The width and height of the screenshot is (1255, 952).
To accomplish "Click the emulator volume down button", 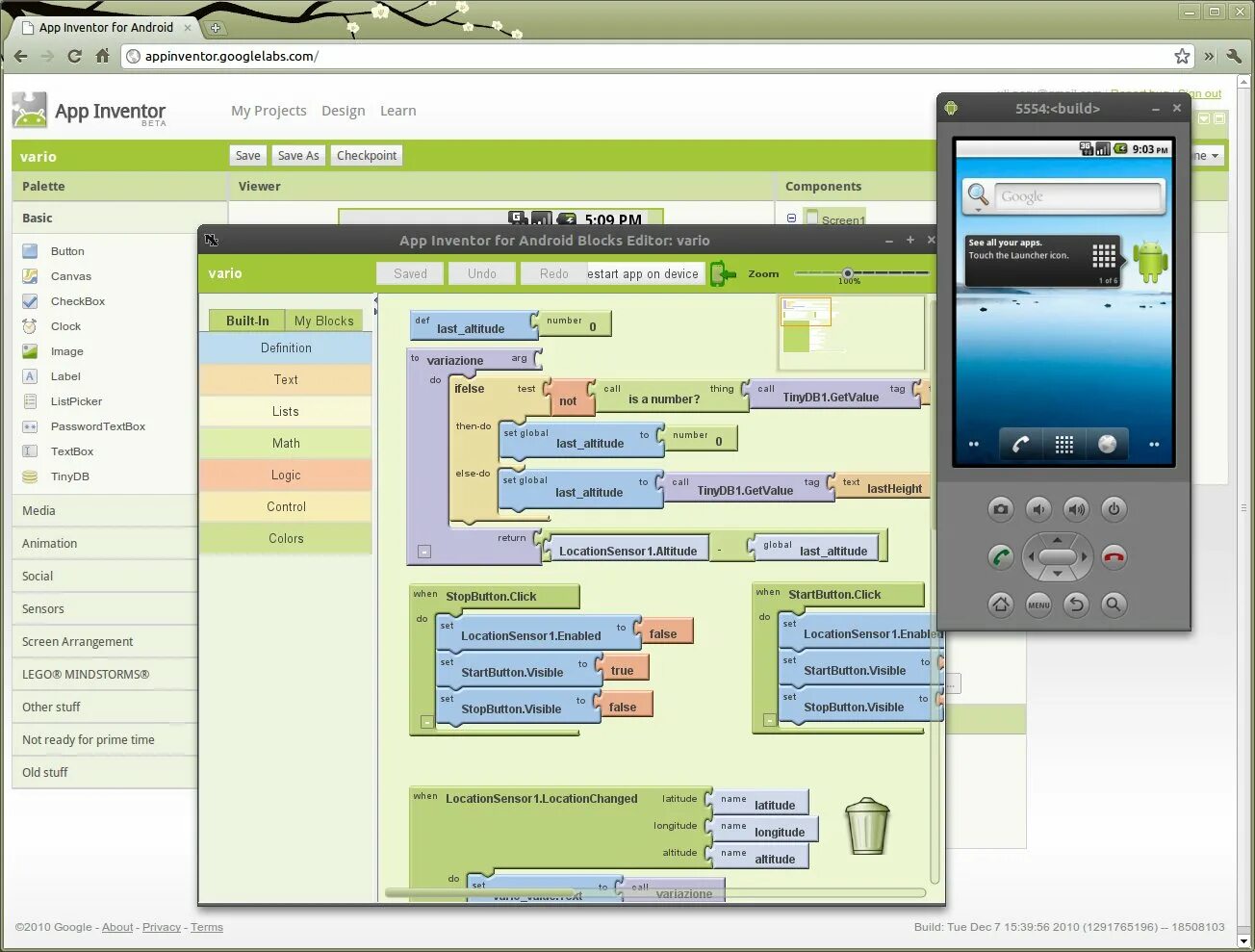I will pyautogui.click(x=1038, y=509).
